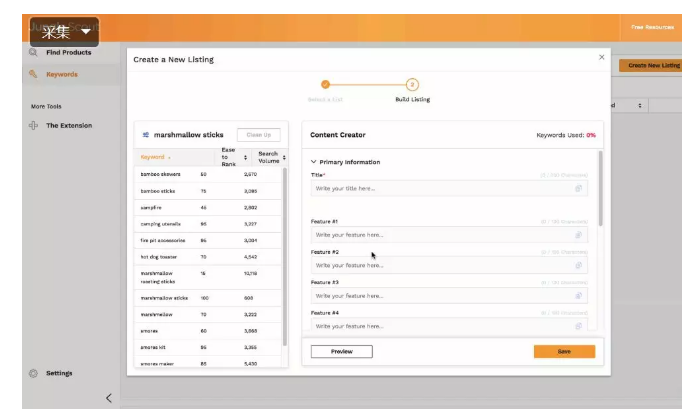This screenshot has width=691, height=420.
Task: Click the copy icon in Feature #4
Action: 578,326
